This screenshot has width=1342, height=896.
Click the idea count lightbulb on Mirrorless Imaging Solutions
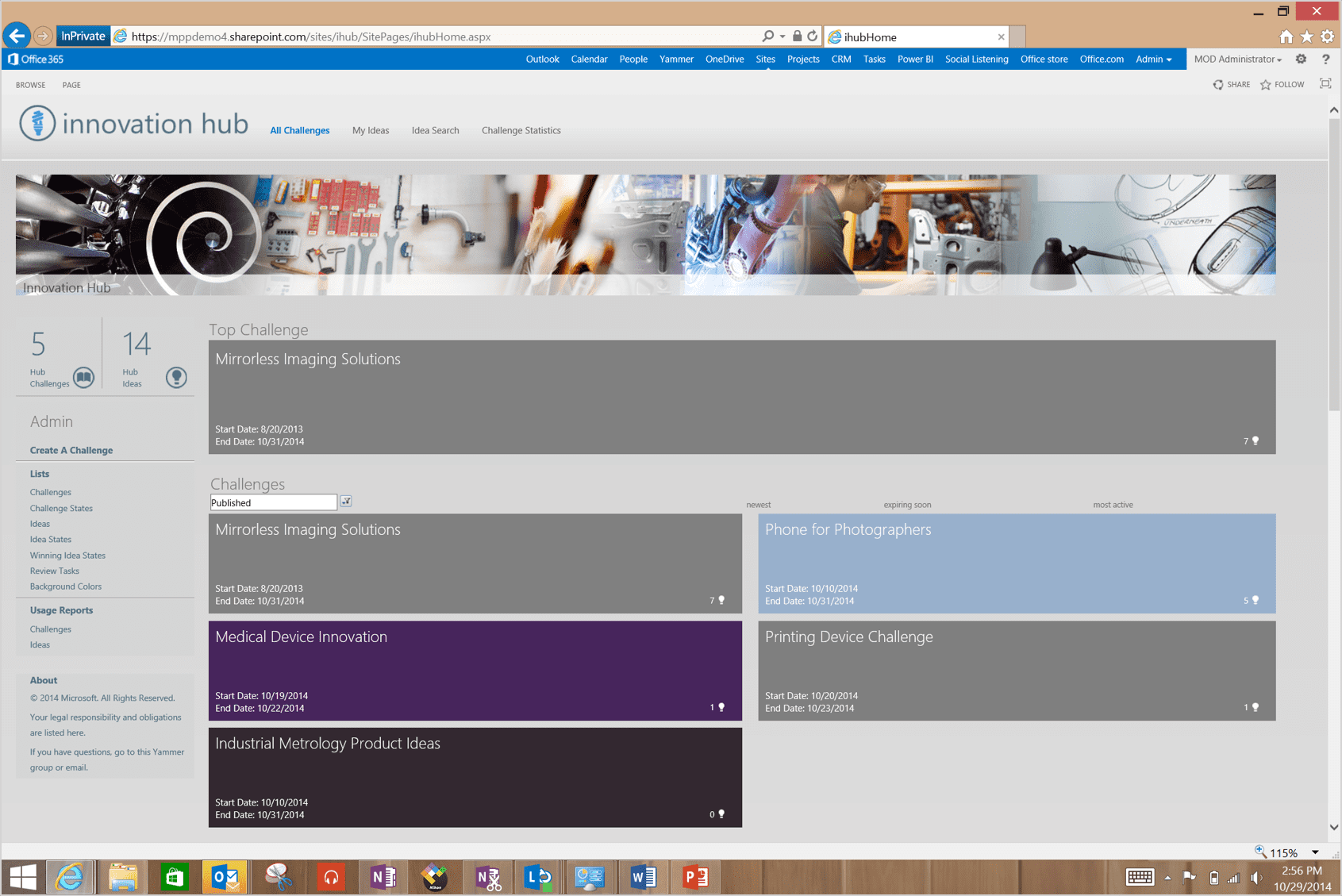pos(721,601)
